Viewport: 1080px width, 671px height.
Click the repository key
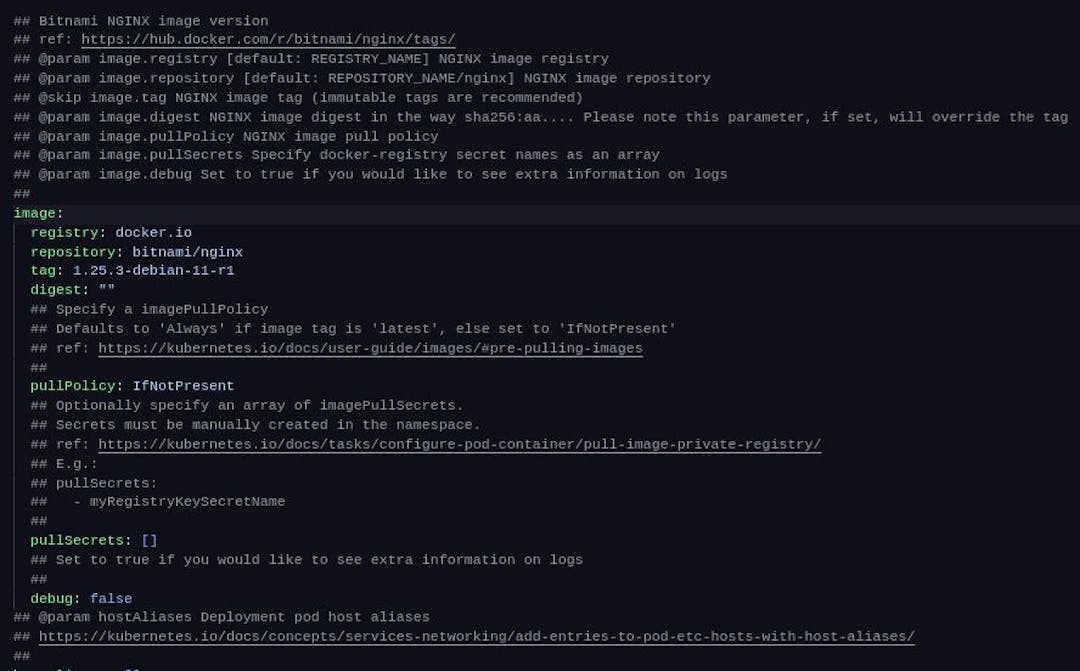click(72, 252)
